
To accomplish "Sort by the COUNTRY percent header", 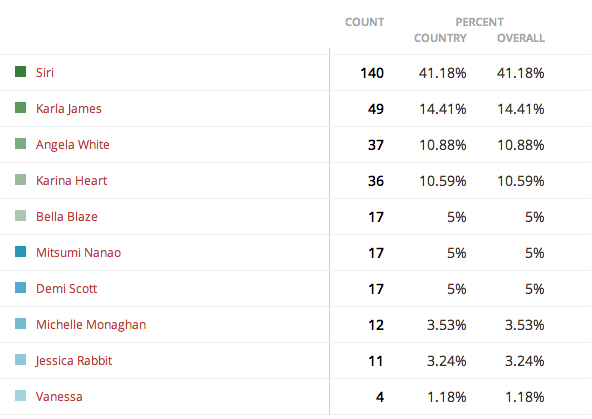I will 440,38.
